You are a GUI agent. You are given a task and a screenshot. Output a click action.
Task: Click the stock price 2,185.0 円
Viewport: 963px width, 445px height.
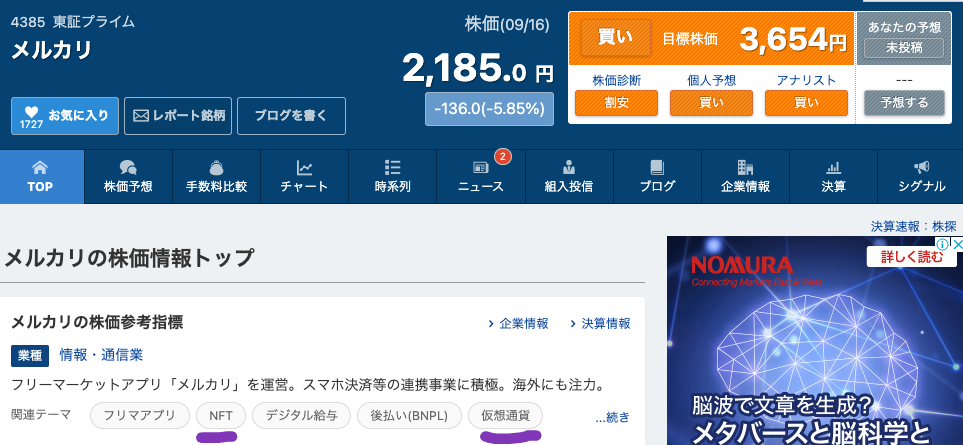(x=478, y=68)
